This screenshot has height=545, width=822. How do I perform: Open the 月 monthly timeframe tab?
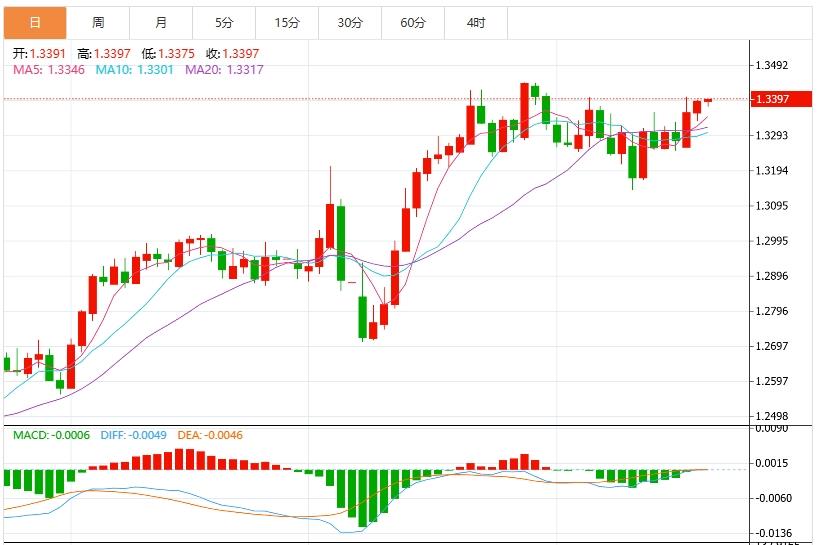click(x=161, y=22)
